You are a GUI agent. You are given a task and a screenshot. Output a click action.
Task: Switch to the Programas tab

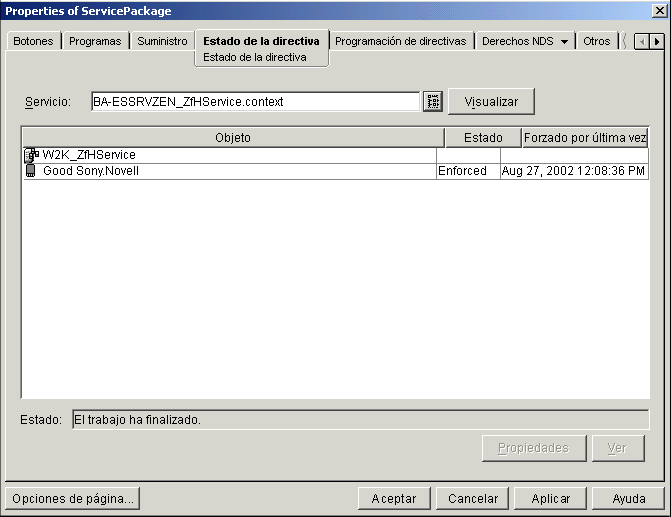pyautogui.click(x=95, y=41)
